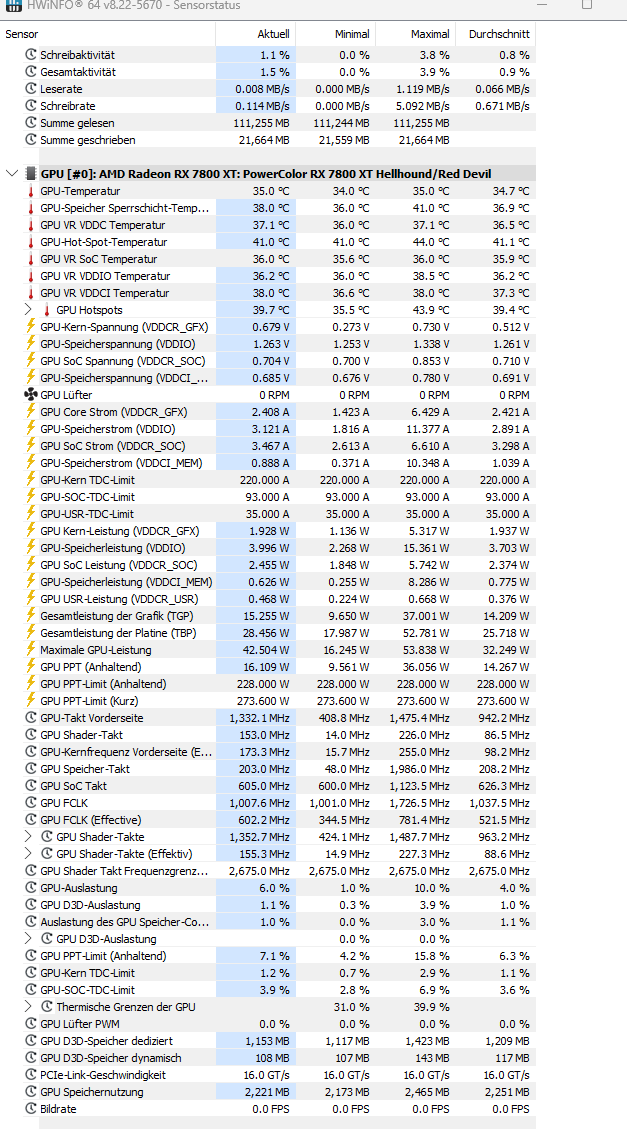Click clock icon of GPU Speicher-Takt

31,769
